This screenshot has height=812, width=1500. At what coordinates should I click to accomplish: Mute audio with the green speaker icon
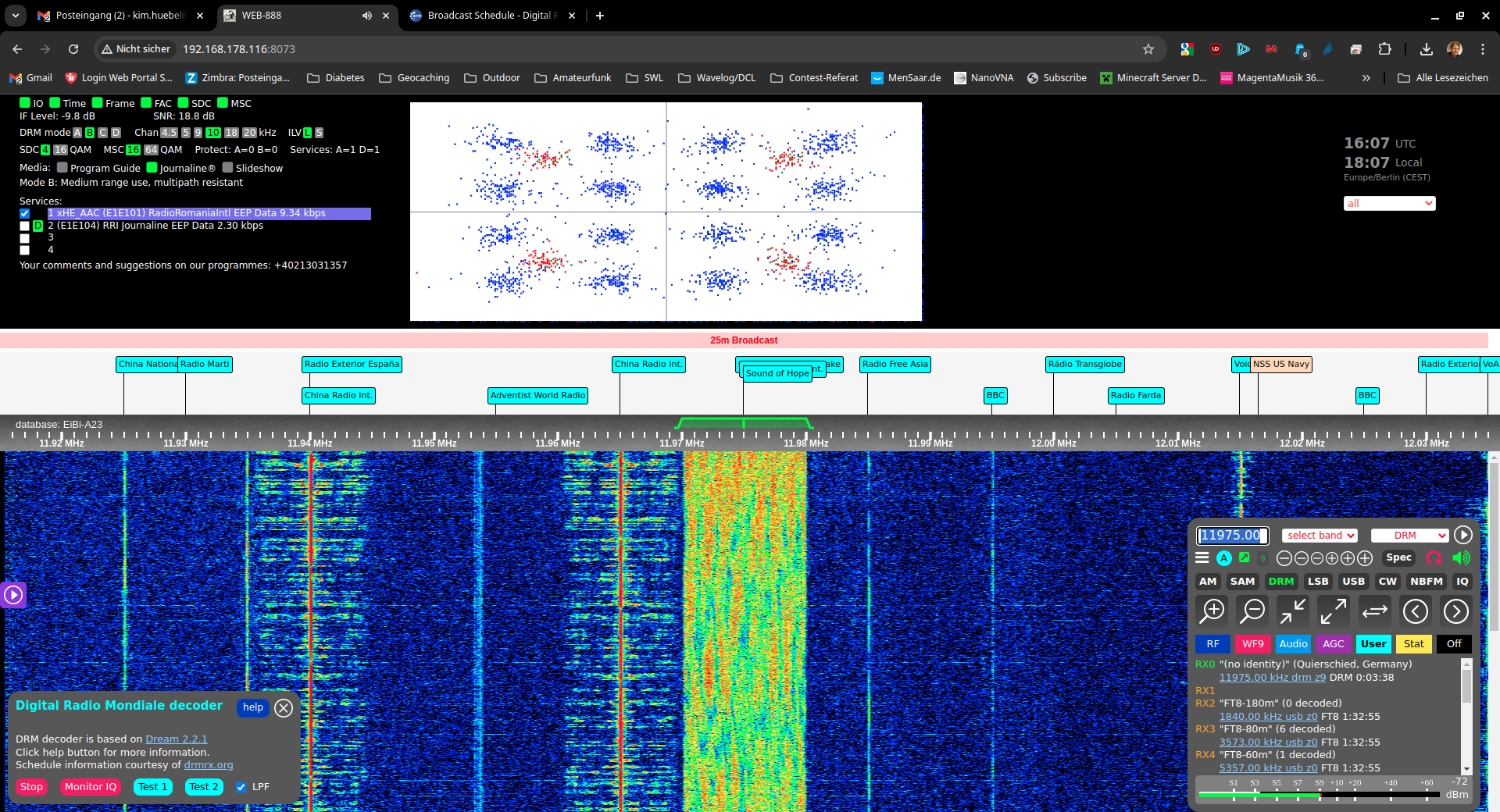1461,558
